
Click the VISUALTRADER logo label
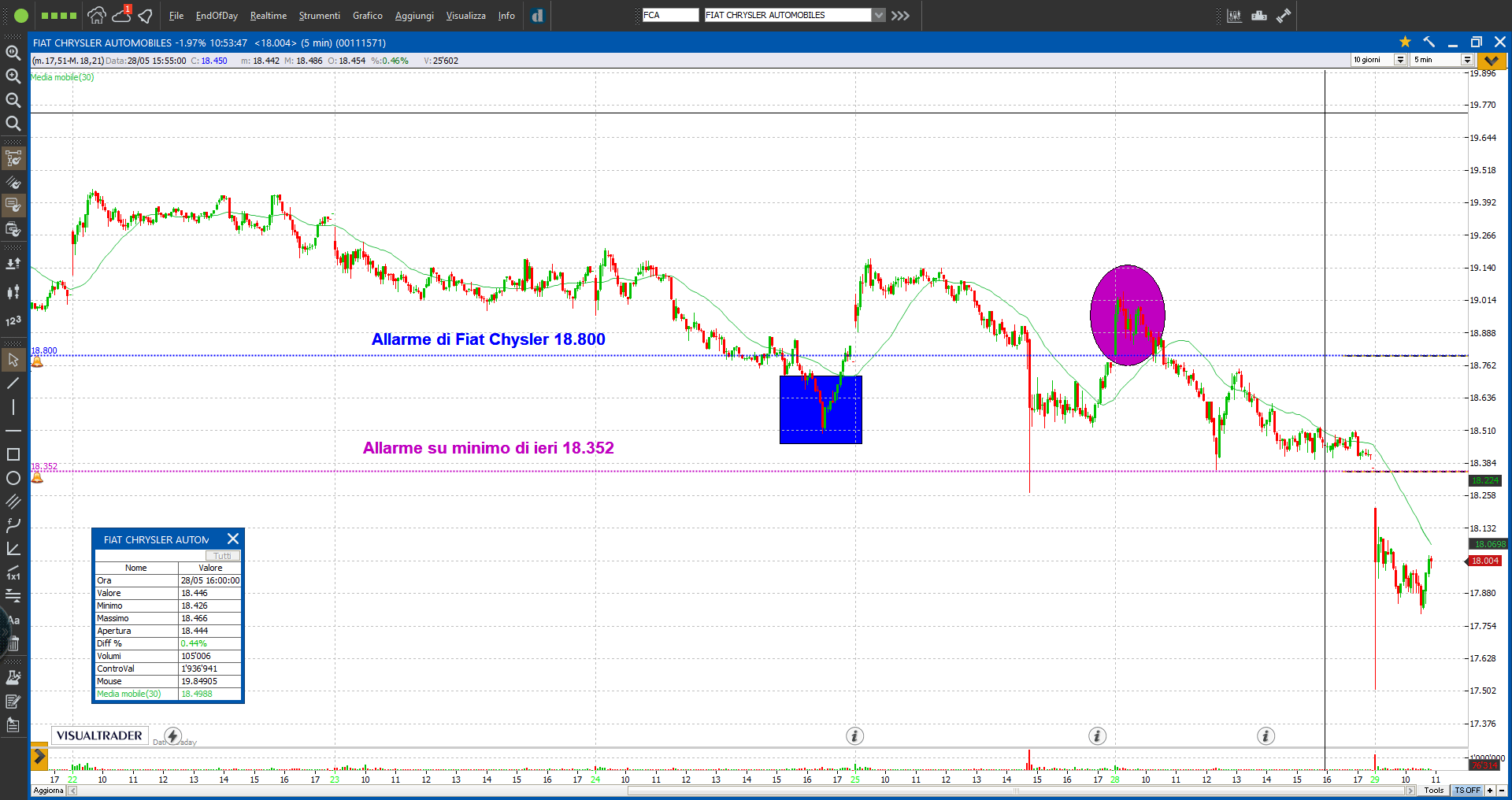point(99,735)
